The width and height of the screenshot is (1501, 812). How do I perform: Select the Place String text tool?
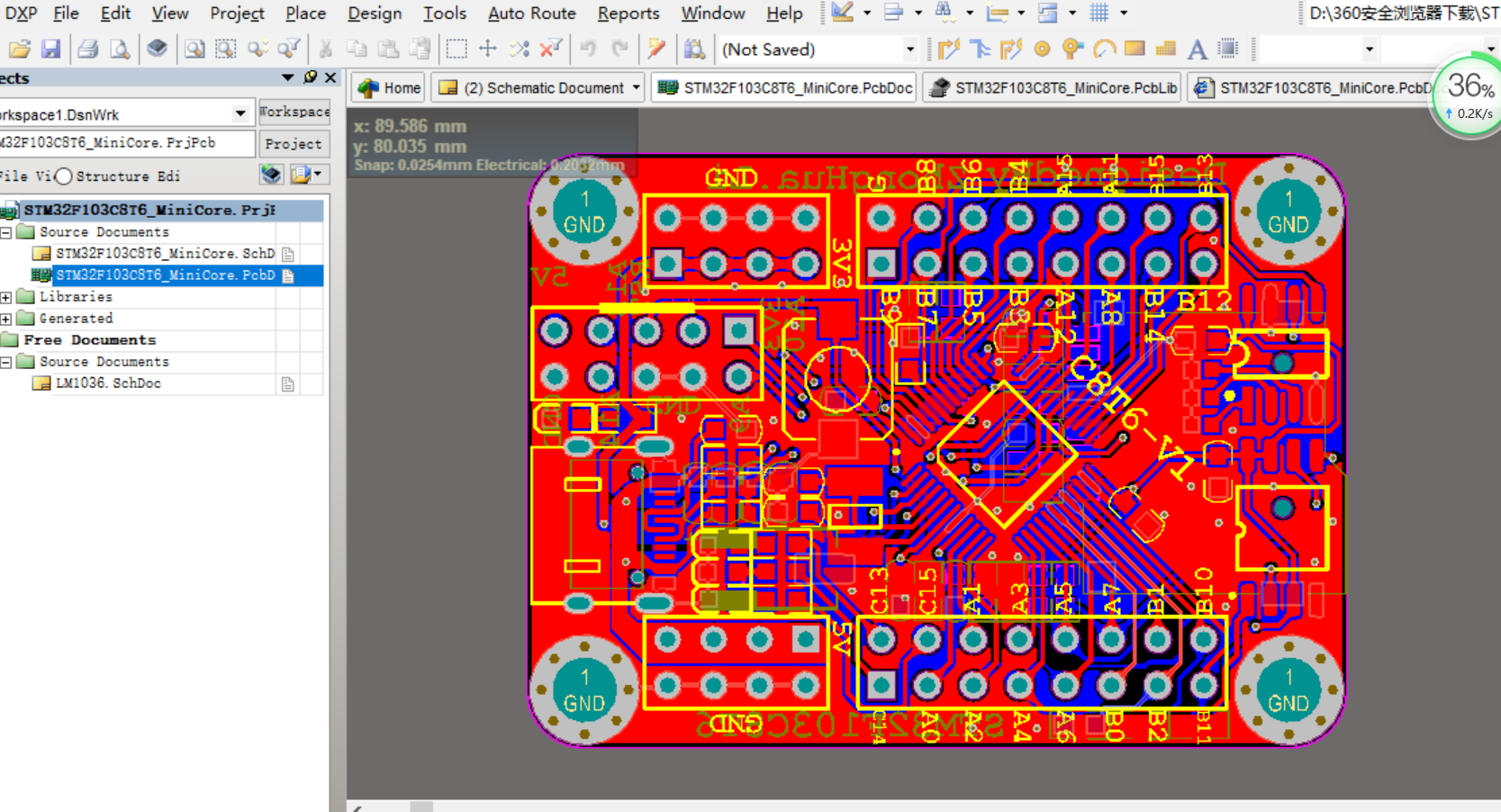1197,49
